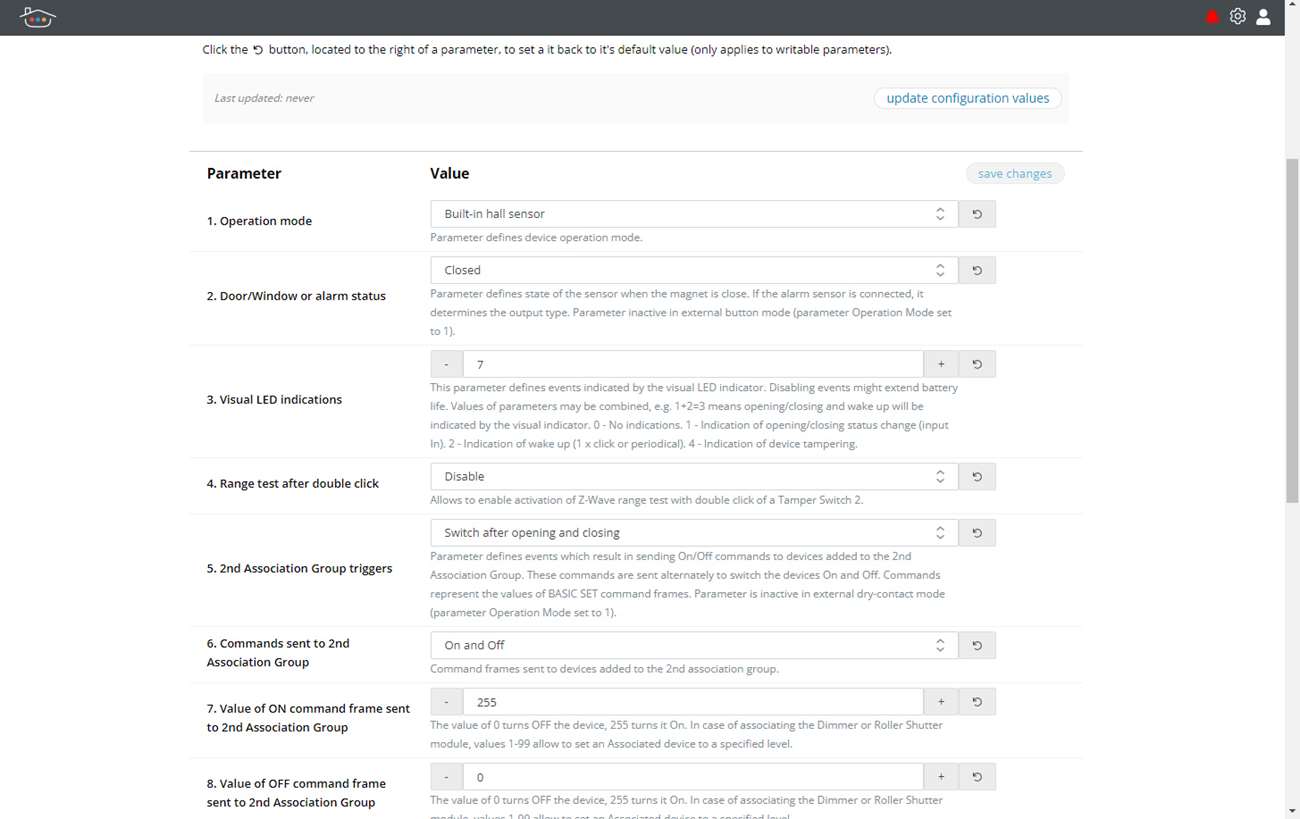
Task: Open the user account icon
Action: [x=1263, y=17]
